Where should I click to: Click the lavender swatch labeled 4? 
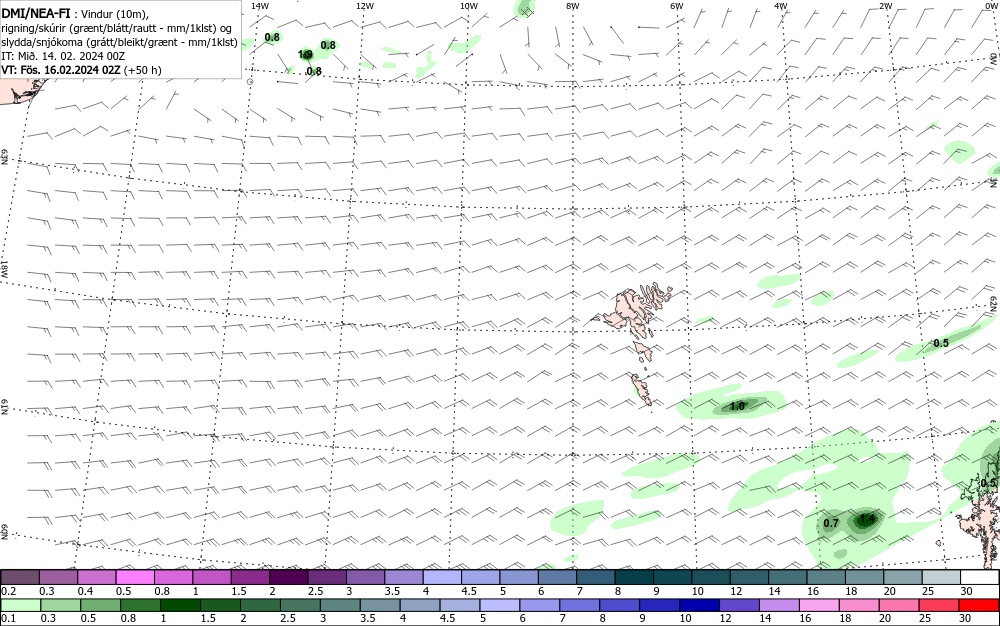(442, 577)
